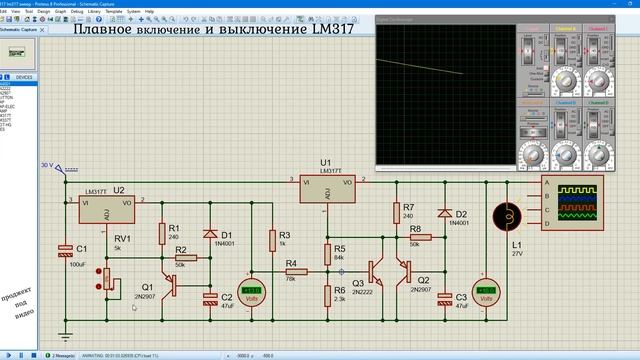Turn the Horizontal timebase knob
This screenshot has height=360, width=640.
[533, 156]
